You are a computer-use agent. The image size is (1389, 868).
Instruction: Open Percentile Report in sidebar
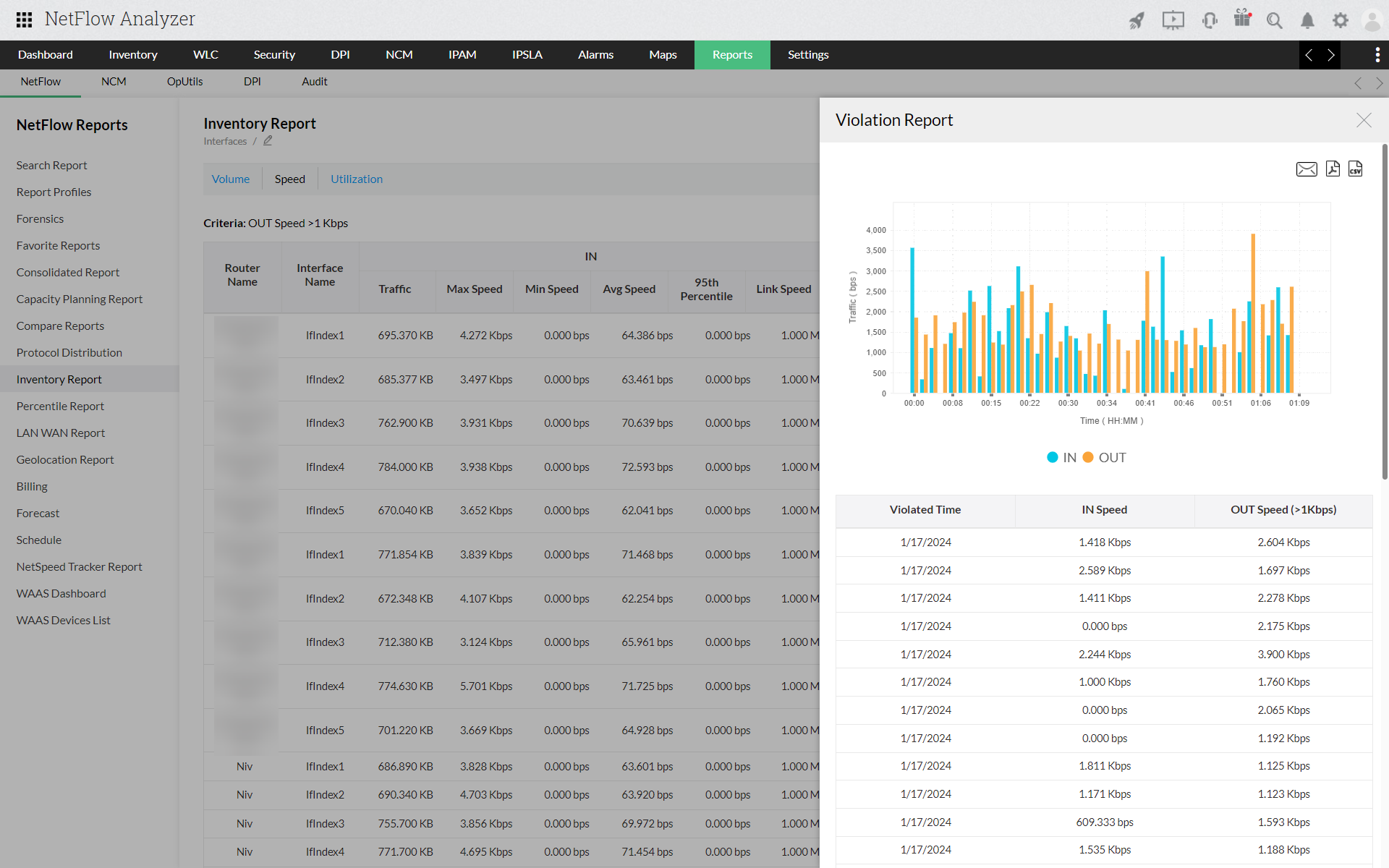[60, 406]
